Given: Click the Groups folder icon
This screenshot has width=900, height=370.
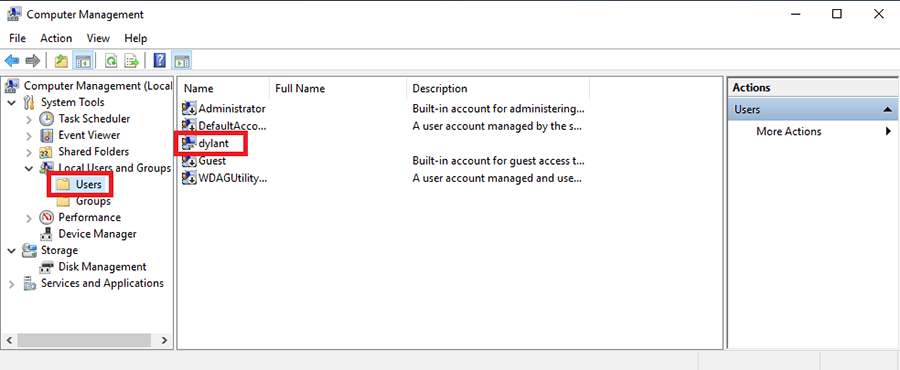Looking at the screenshot, I should (64, 201).
